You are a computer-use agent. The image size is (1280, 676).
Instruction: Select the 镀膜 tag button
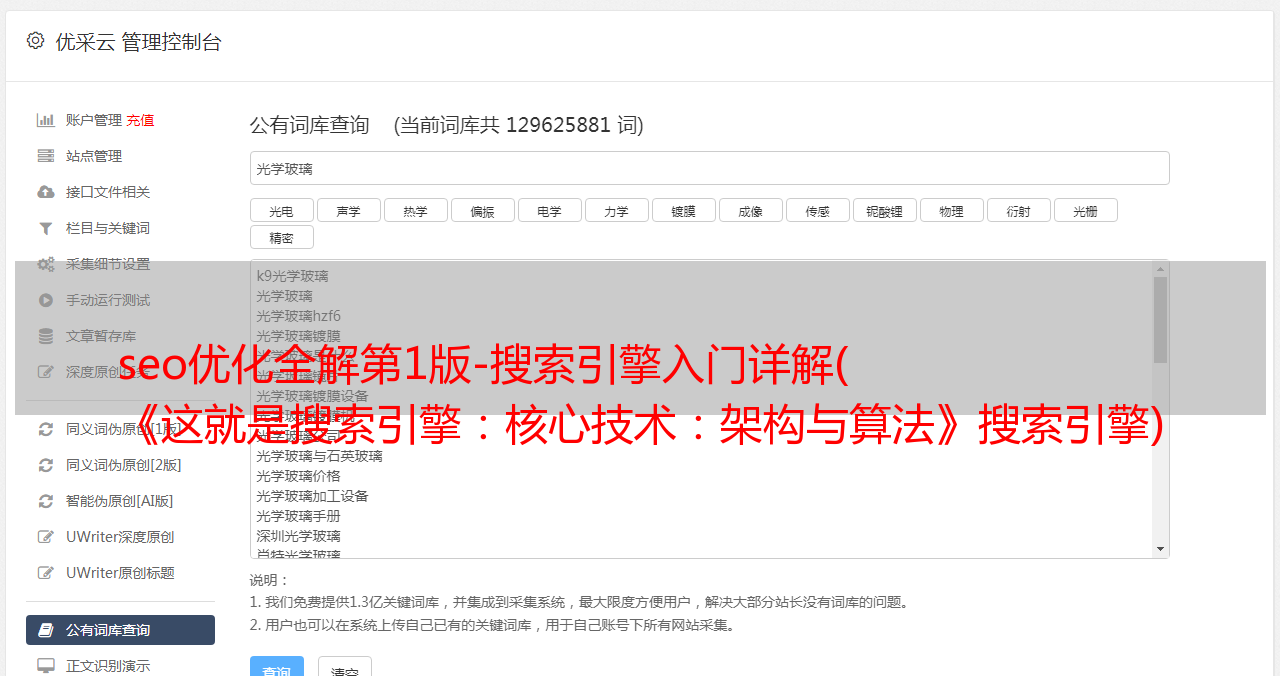pyautogui.click(x=683, y=210)
